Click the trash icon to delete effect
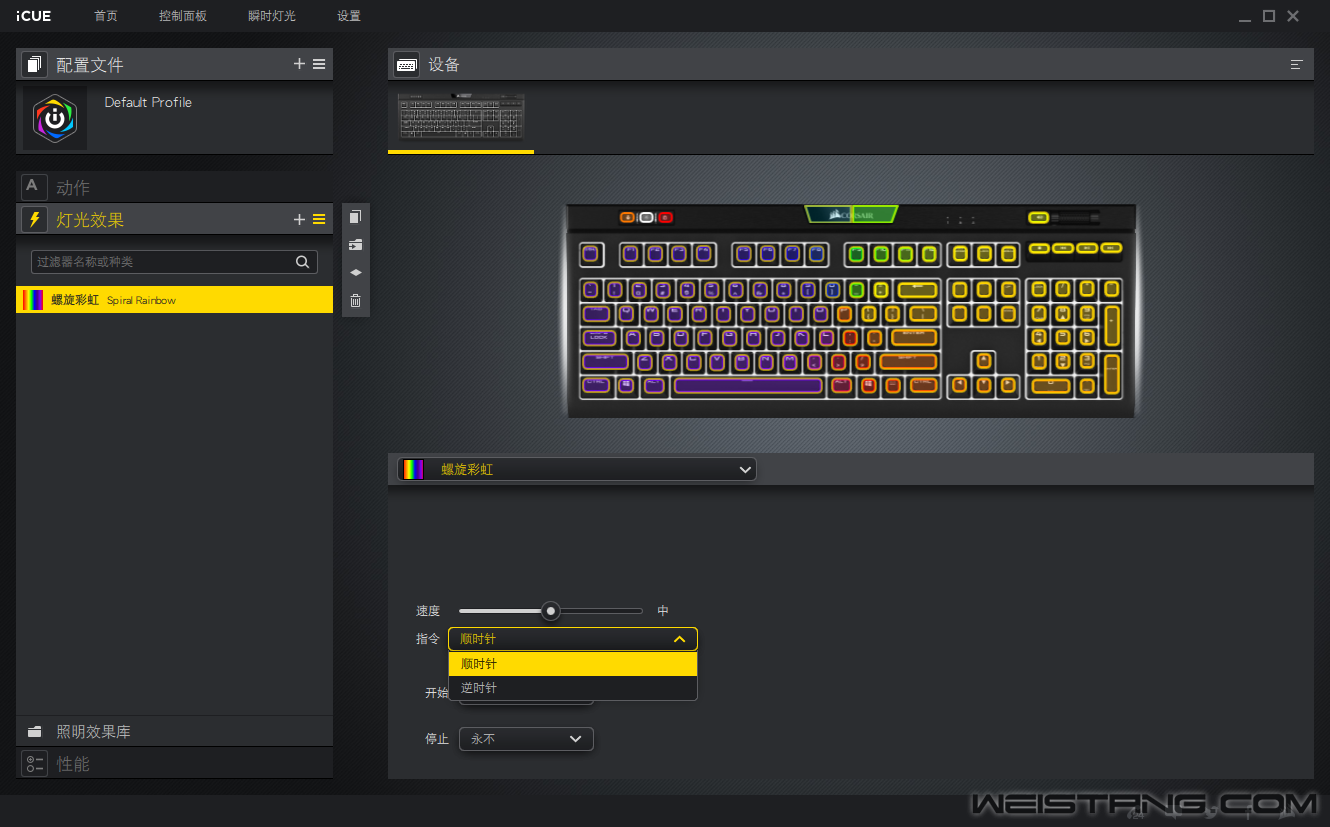 pos(355,300)
